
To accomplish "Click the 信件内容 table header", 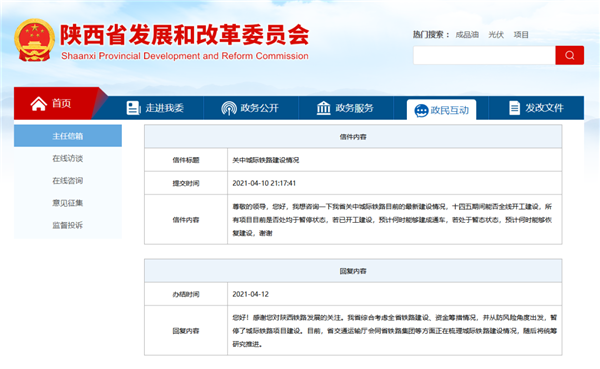I will (353, 137).
